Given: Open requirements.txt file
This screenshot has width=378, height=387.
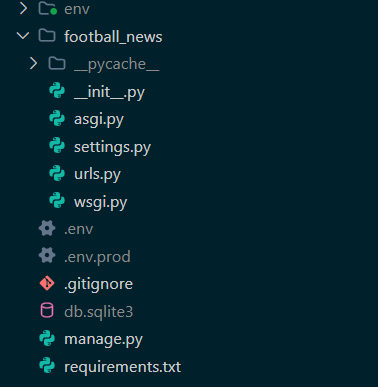Looking at the screenshot, I should click(x=123, y=367).
